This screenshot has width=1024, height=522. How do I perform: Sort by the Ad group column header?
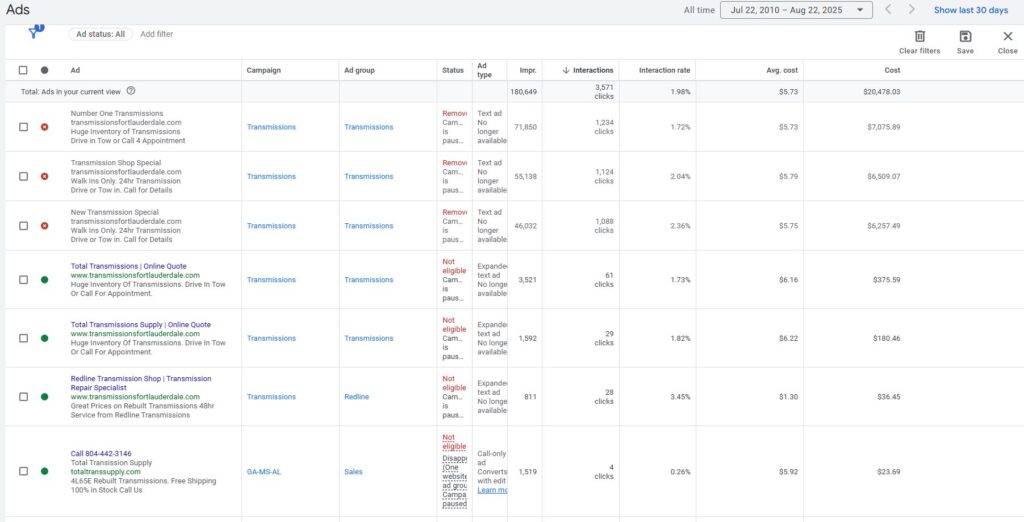click(x=359, y=70)
